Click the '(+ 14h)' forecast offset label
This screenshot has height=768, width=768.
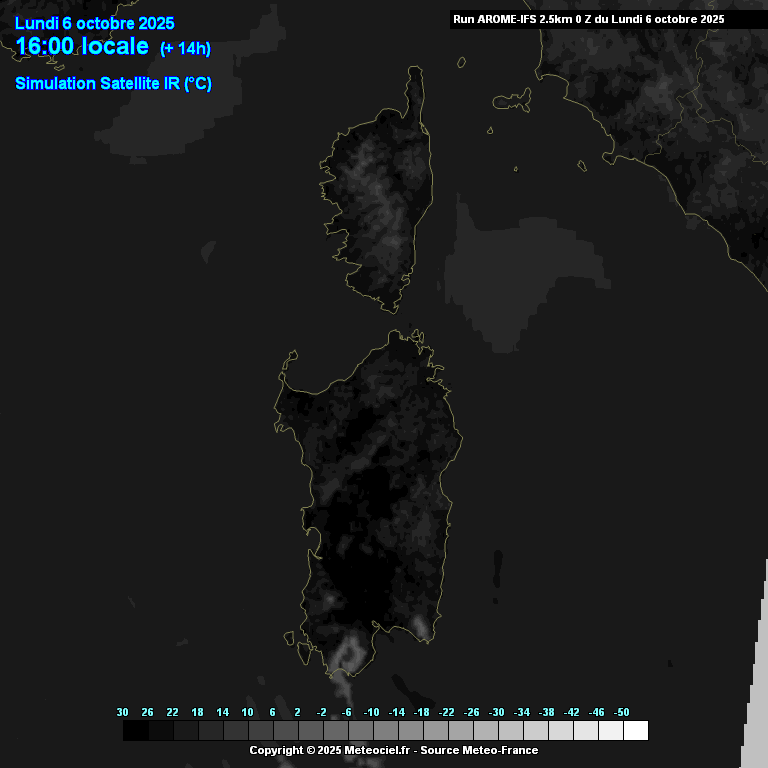[x=185, y=49]
